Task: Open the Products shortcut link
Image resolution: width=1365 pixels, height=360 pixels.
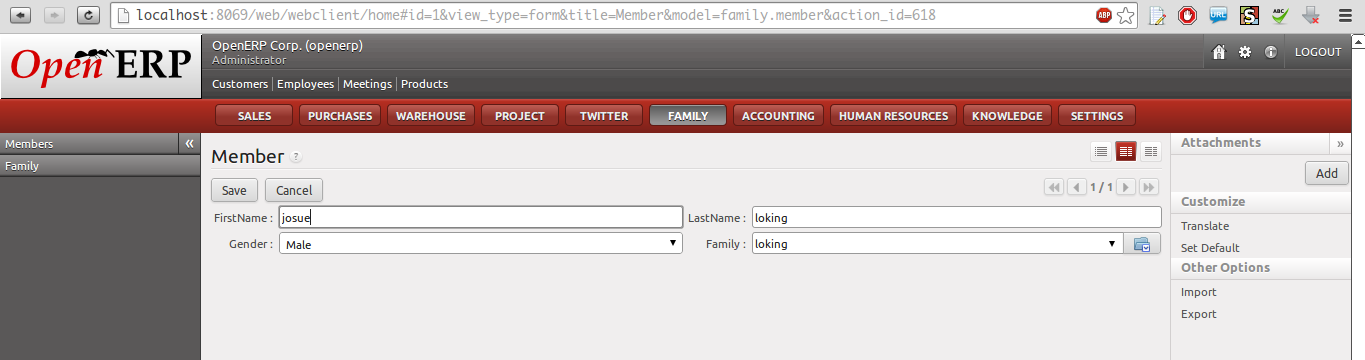Action: (x=424, y=84)
